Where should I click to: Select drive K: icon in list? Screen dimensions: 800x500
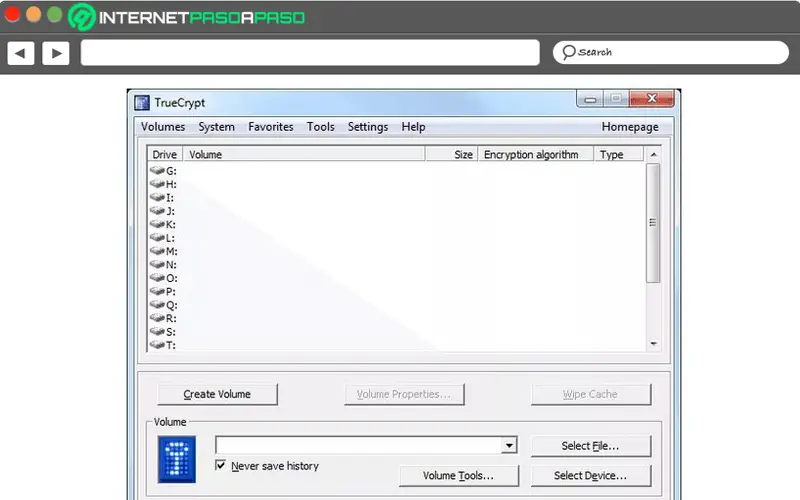click(x=157, y=224)
